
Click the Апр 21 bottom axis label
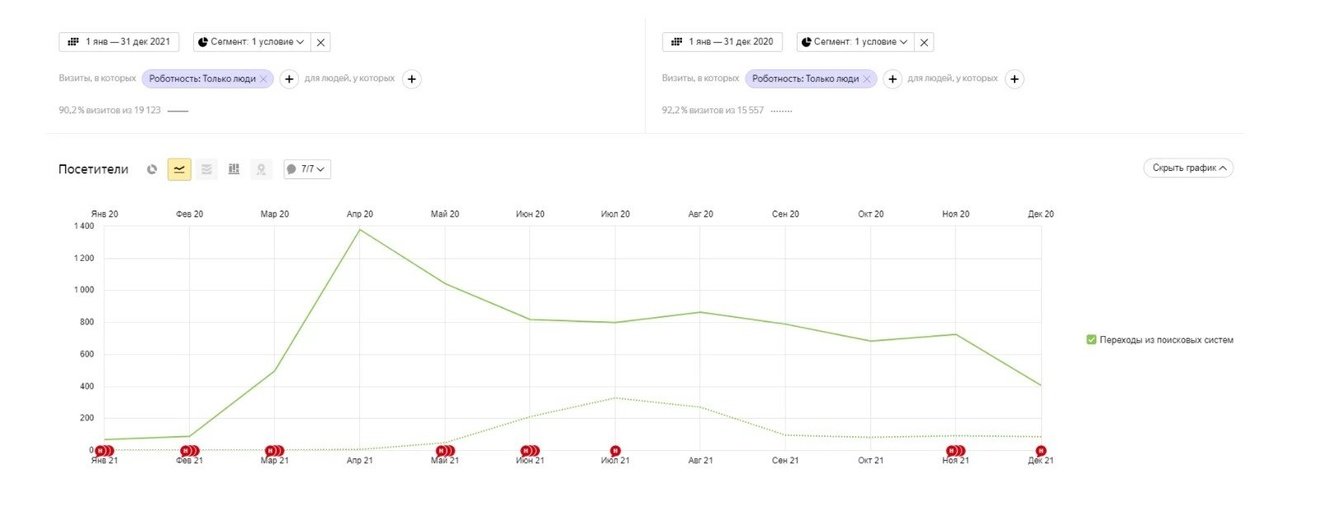[360, 461]
